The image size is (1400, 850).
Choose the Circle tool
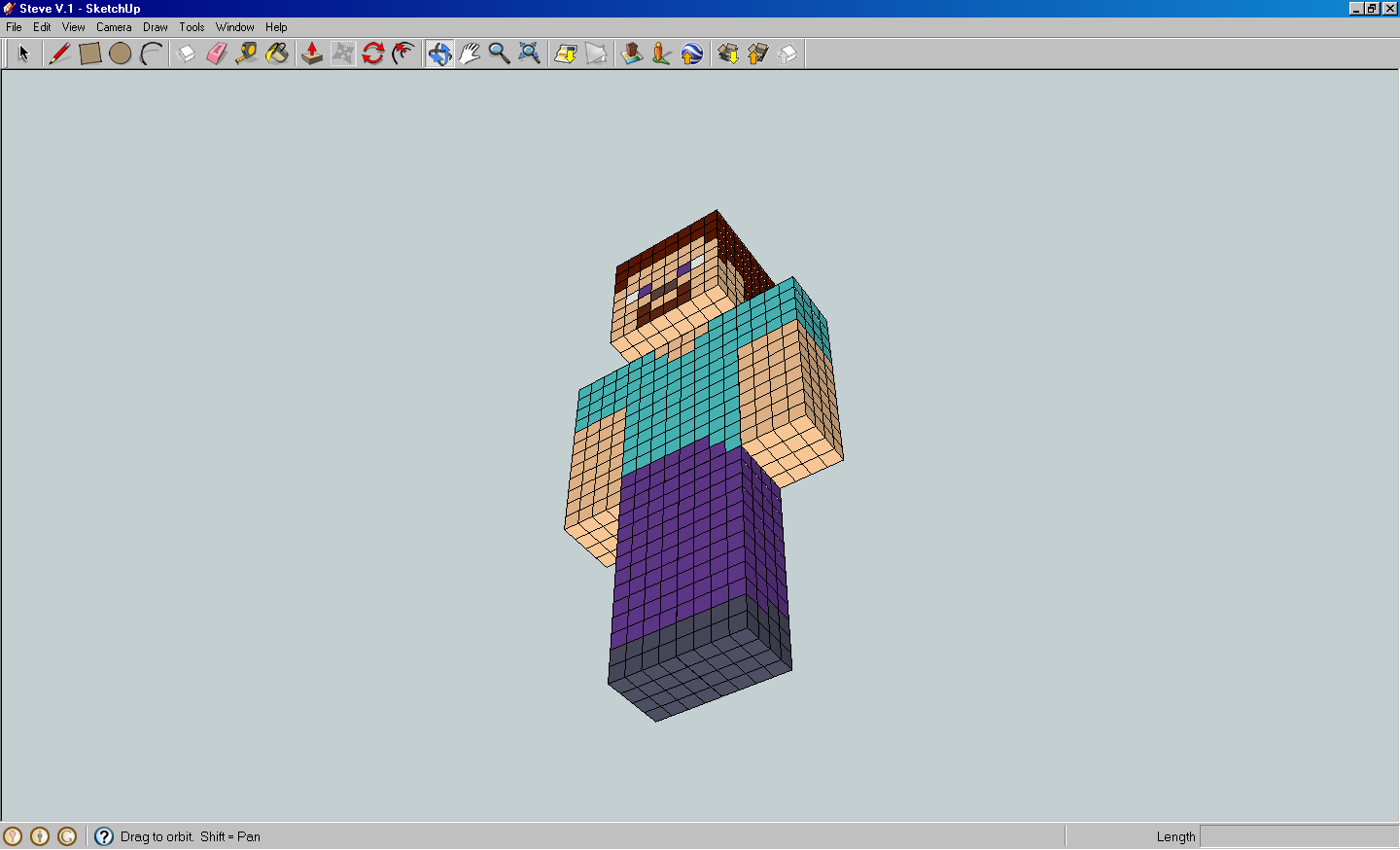click(x=120, y=53)
